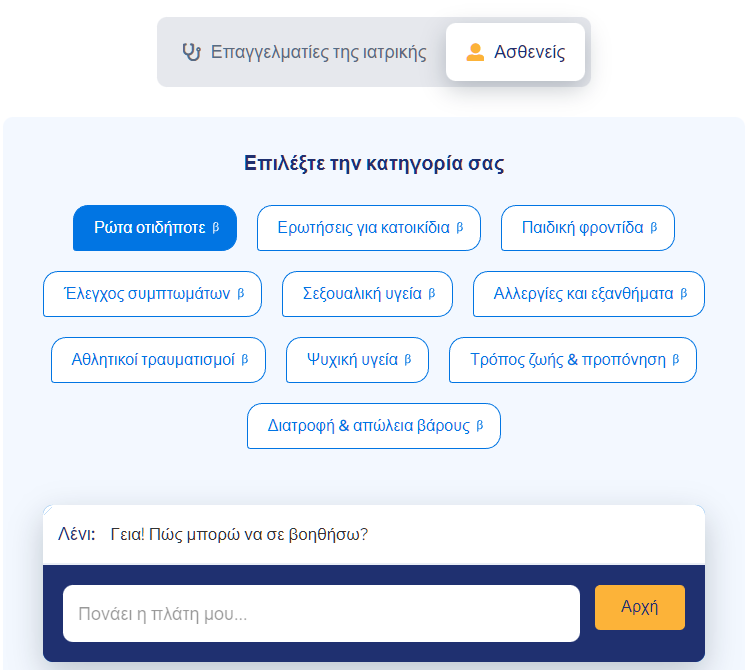Viewport: 750px width, 670px height.
Task: Focus the Πονάει η πλάτη μου input field
Action: coord(321,614)
